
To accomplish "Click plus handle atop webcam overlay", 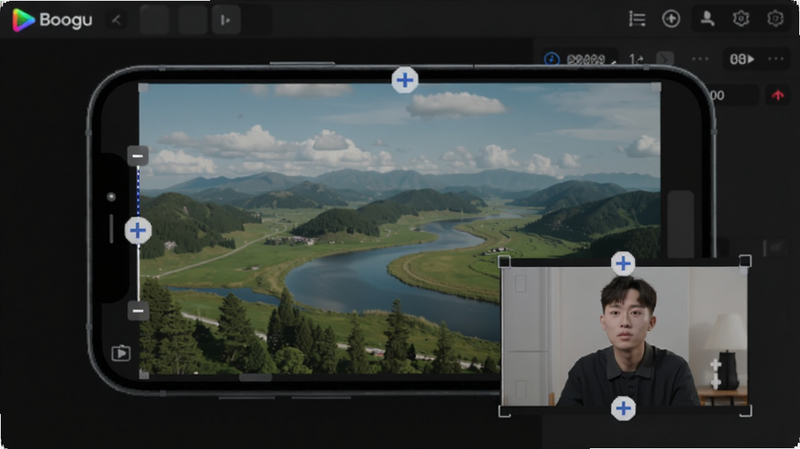I will 623,264.
